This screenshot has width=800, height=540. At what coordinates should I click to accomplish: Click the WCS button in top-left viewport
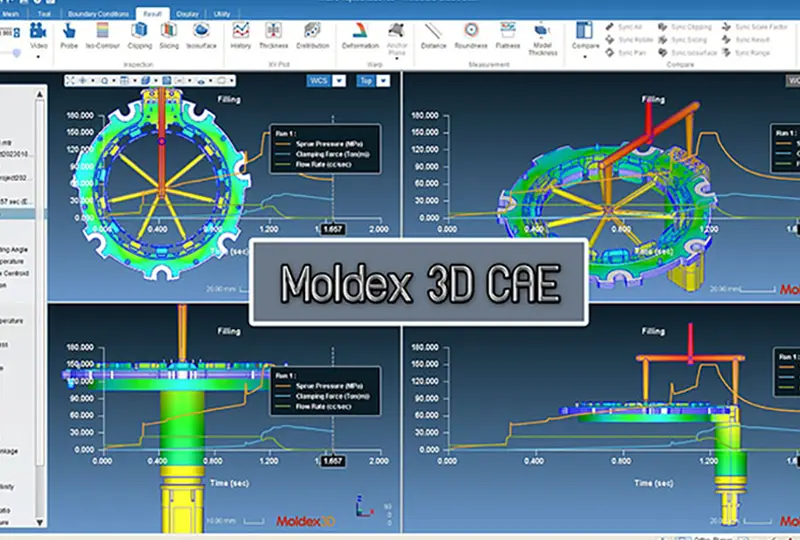click(x=319, y=81)
